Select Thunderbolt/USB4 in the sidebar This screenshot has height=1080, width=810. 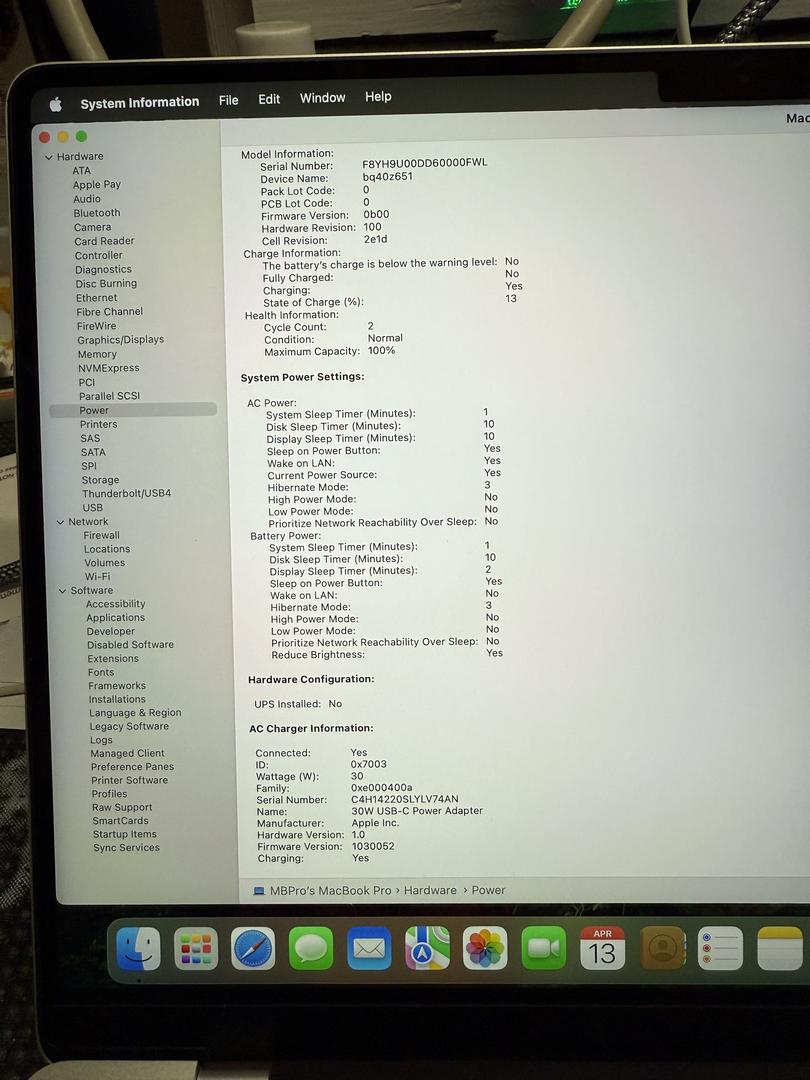(126, 493)
